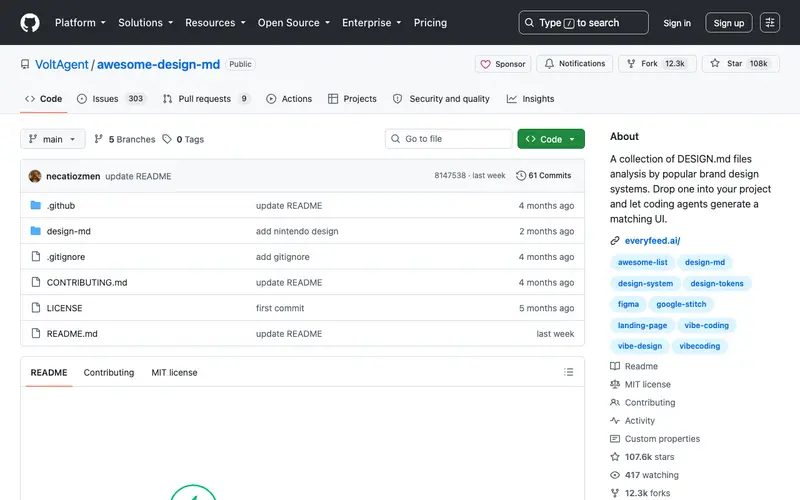
Task: Click the repository icon before VoltAgent
Action: click(x=25, y=65)
